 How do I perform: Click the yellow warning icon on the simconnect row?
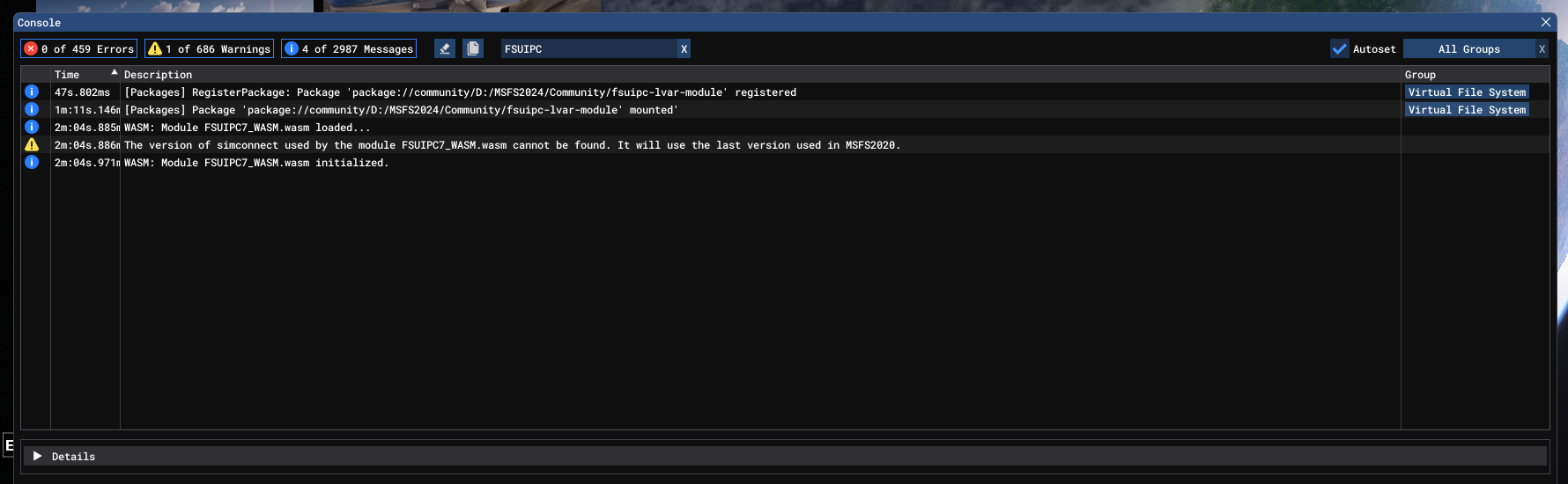click(x=32, y=145)
